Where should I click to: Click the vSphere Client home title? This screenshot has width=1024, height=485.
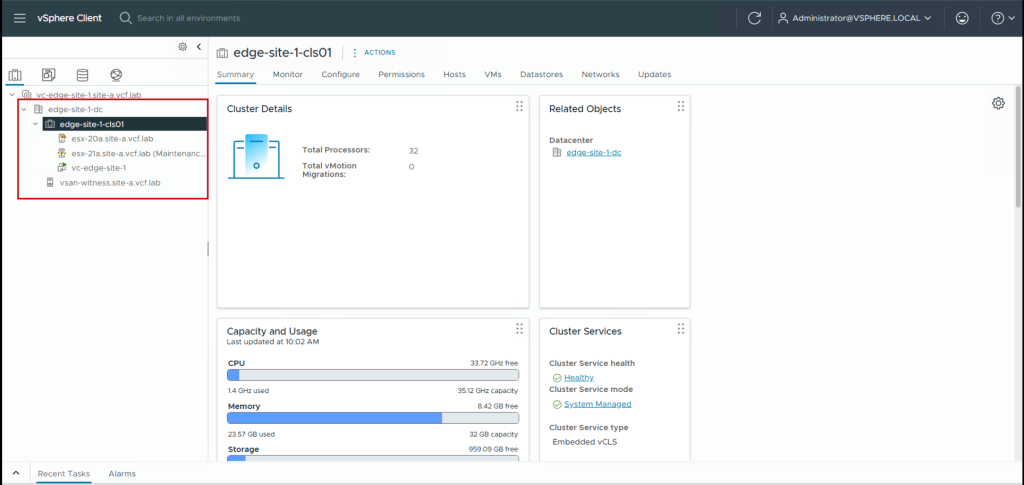[69, 18]
